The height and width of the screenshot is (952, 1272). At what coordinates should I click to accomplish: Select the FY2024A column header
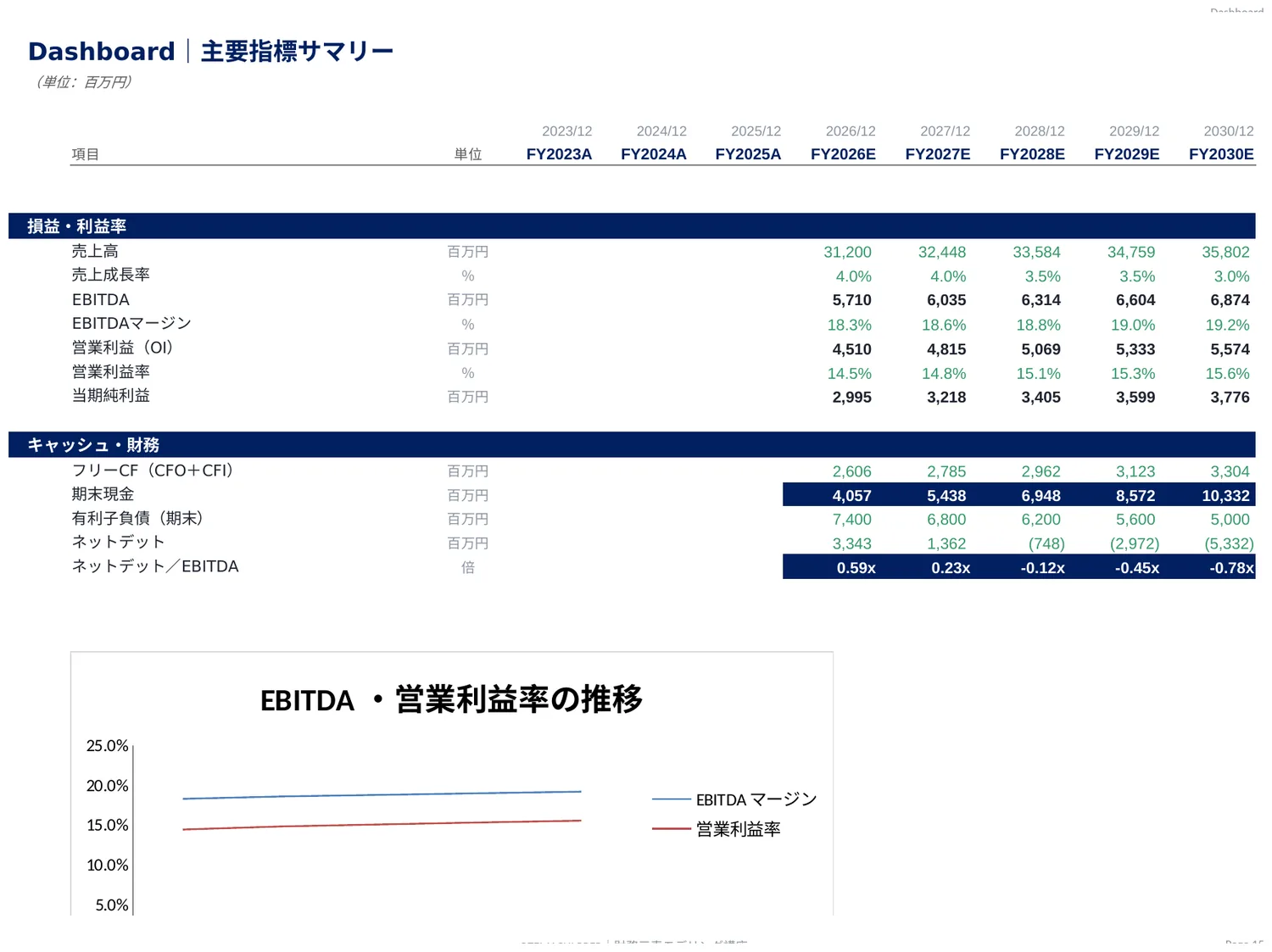(x=654, y=154)
